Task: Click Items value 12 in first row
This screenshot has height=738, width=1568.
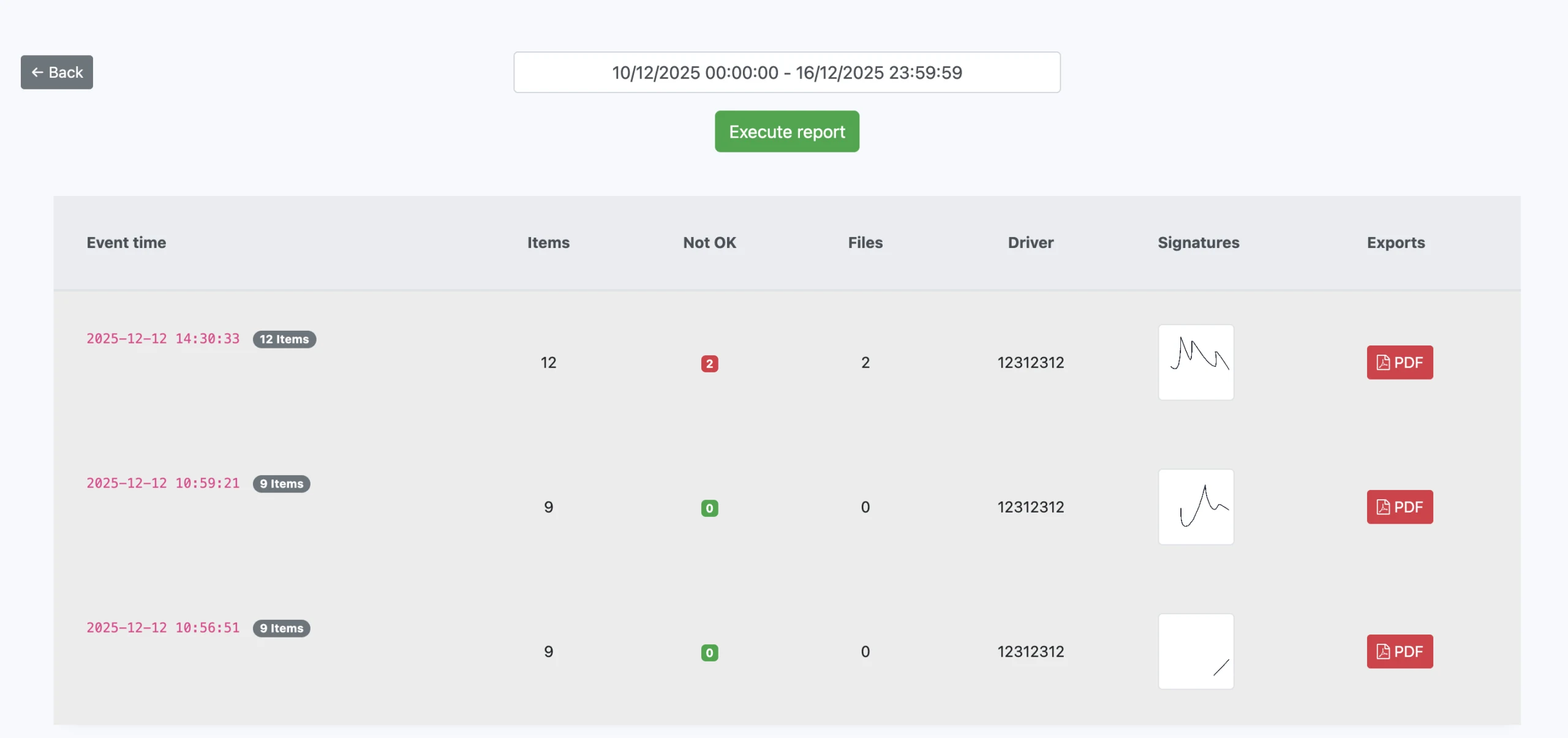Action: 549,363
